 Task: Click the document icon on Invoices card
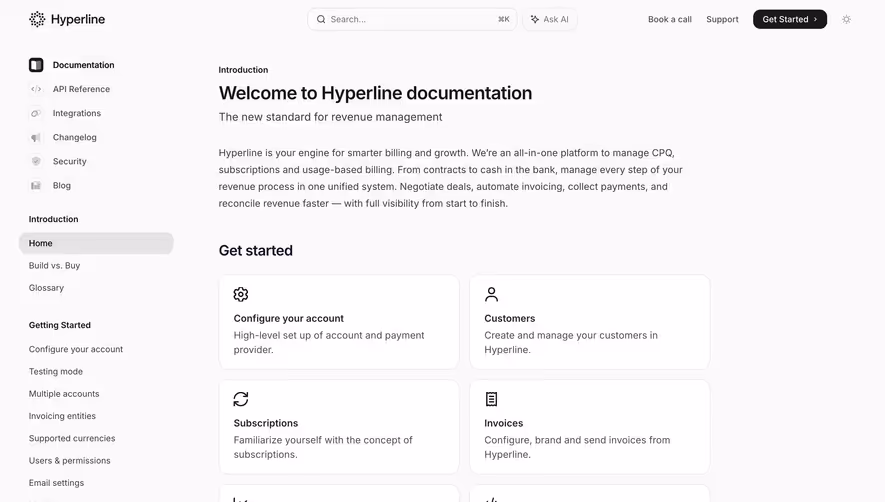[492, 399]
